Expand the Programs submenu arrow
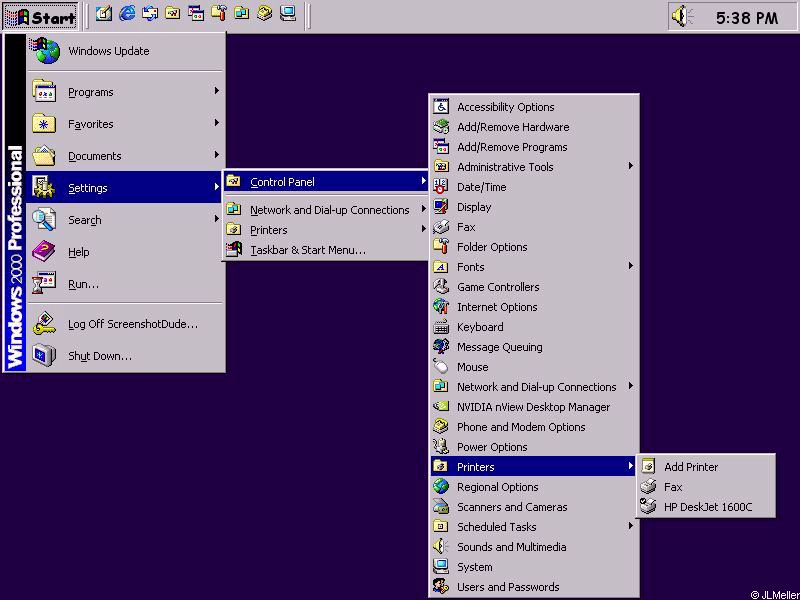Screen dimensions: 800x600 [217, 91]
